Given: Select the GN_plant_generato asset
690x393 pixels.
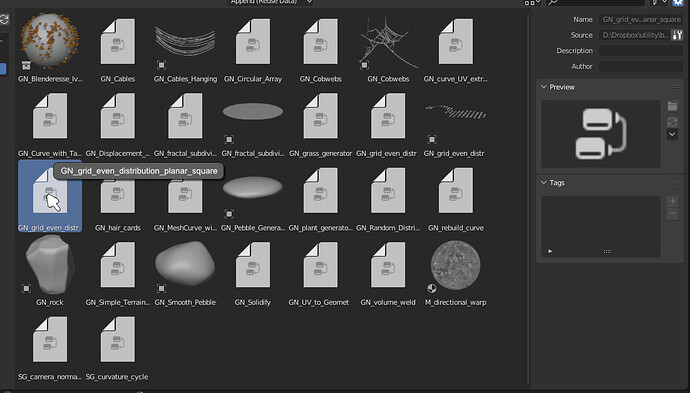Looking at the screenshot, I should pos(320,196).
